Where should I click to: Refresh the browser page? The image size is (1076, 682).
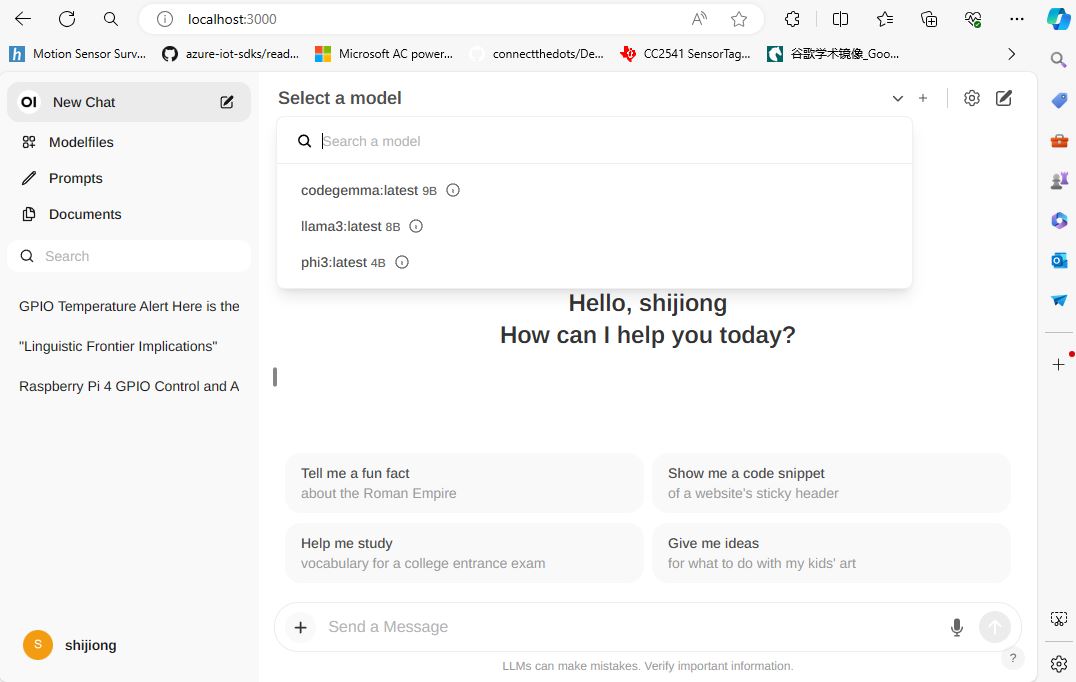[x=67, y=19]
